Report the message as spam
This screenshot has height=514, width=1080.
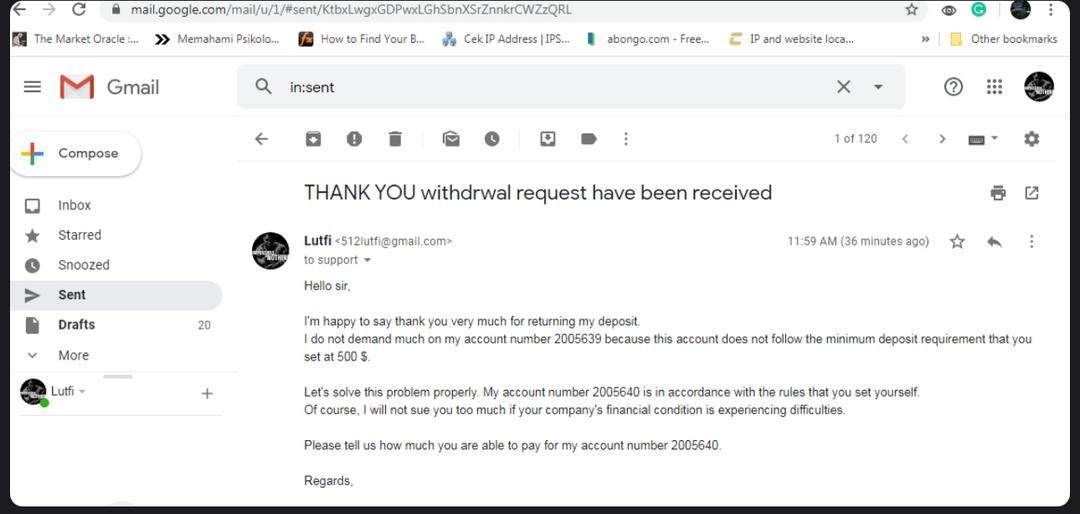[x=354, y=139]
